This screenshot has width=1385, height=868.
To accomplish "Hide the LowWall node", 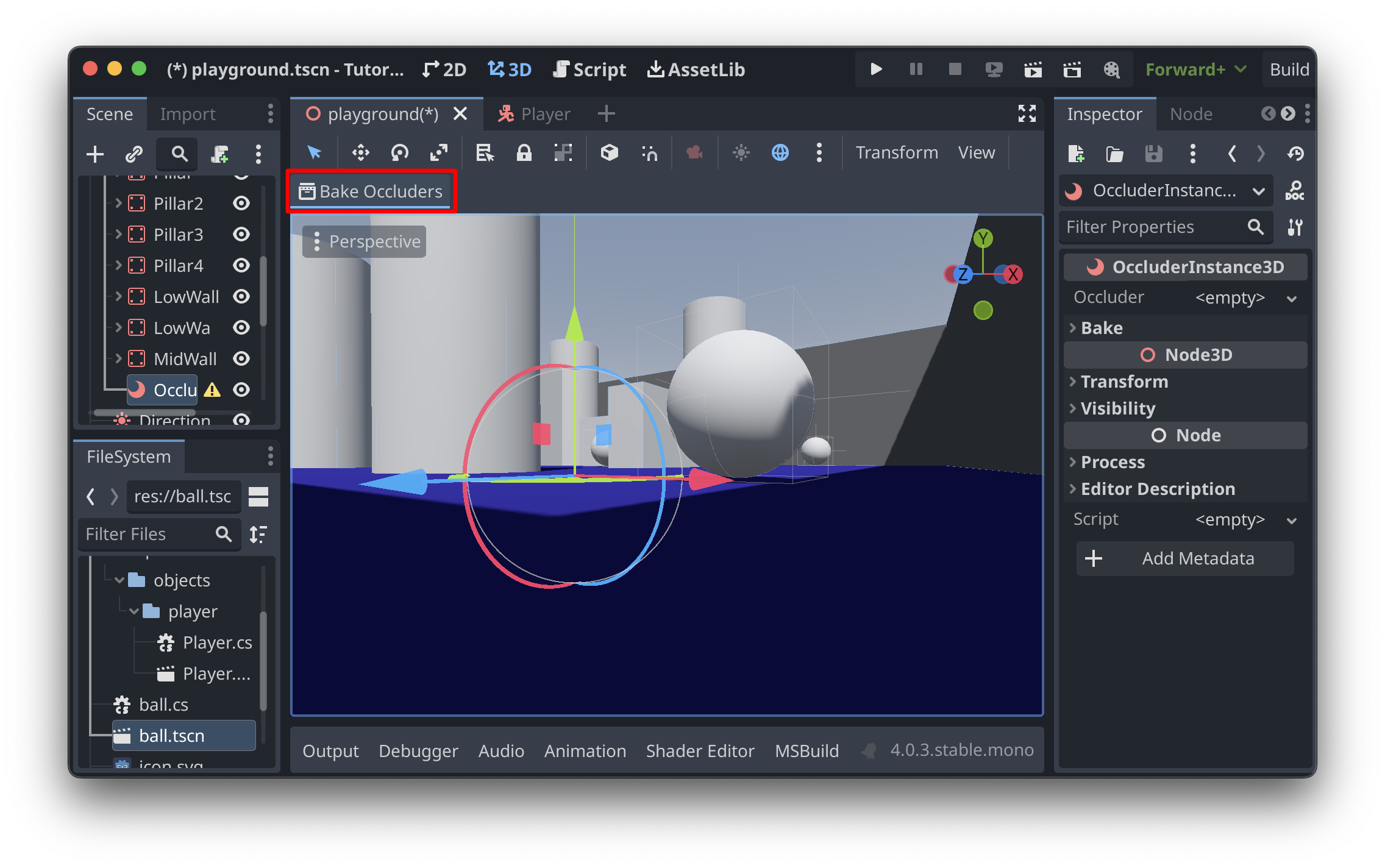I will [x=241, y=296].
